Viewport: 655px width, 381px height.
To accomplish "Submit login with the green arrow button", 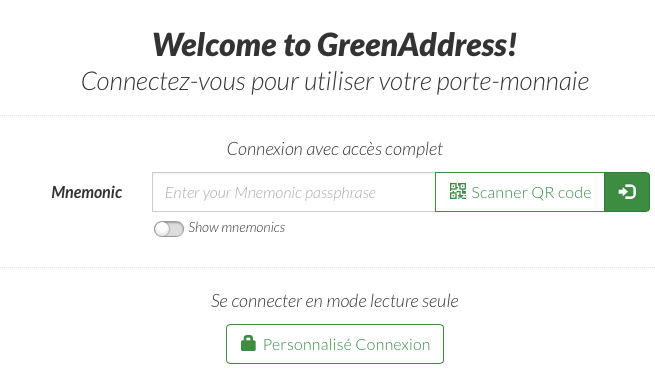I will (x=627, y=192).
